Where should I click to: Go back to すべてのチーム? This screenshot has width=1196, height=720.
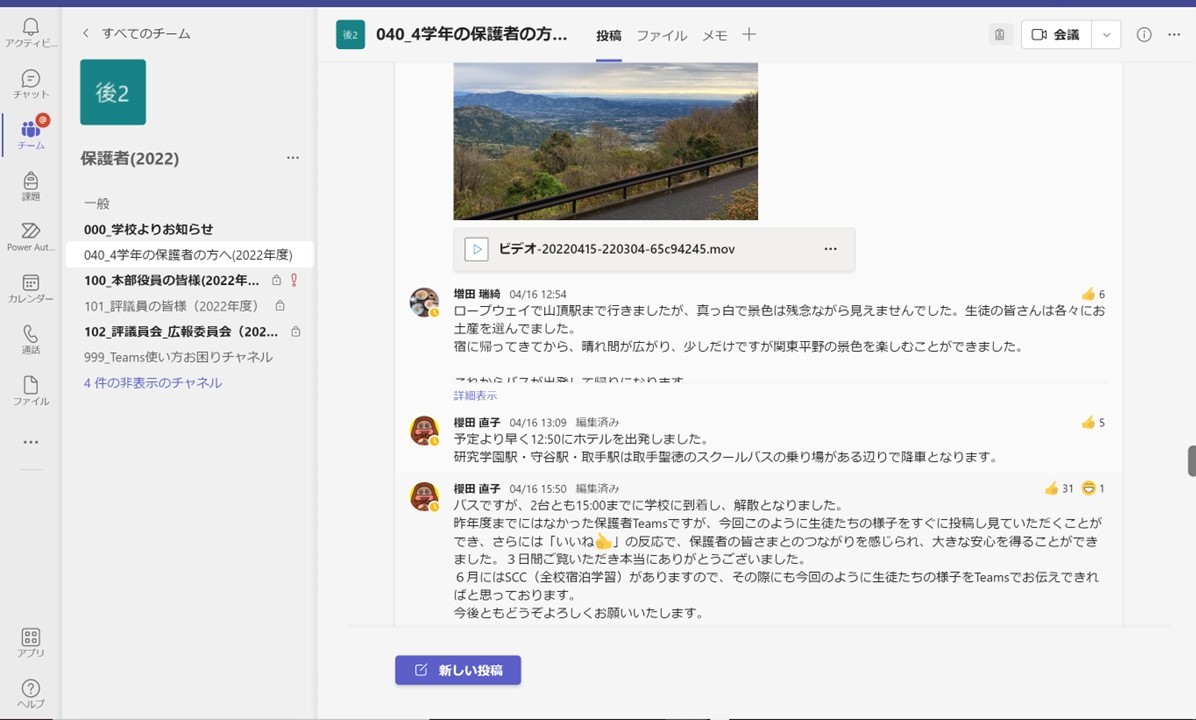point(137,34)
